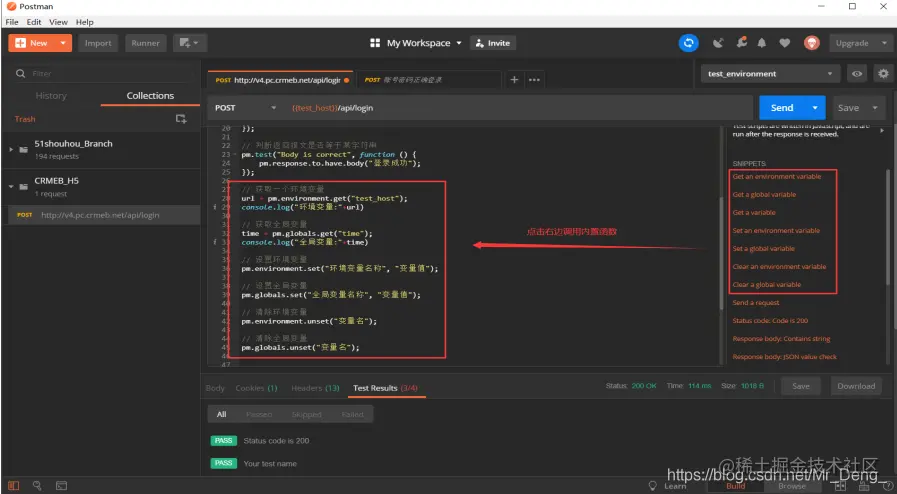Insert 'Clear an environment variable' snippet

pyautogui.click(x=779, y=266)
